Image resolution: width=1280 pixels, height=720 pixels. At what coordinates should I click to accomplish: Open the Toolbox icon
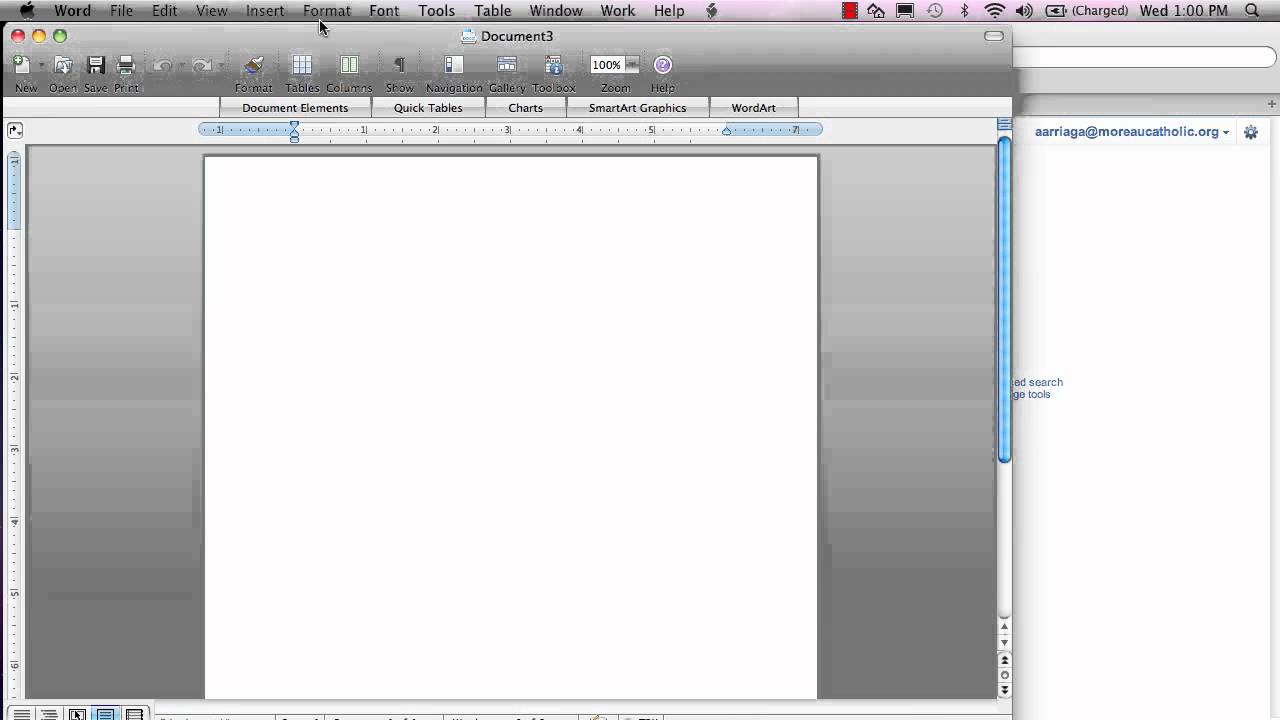[x=554, y=66]
